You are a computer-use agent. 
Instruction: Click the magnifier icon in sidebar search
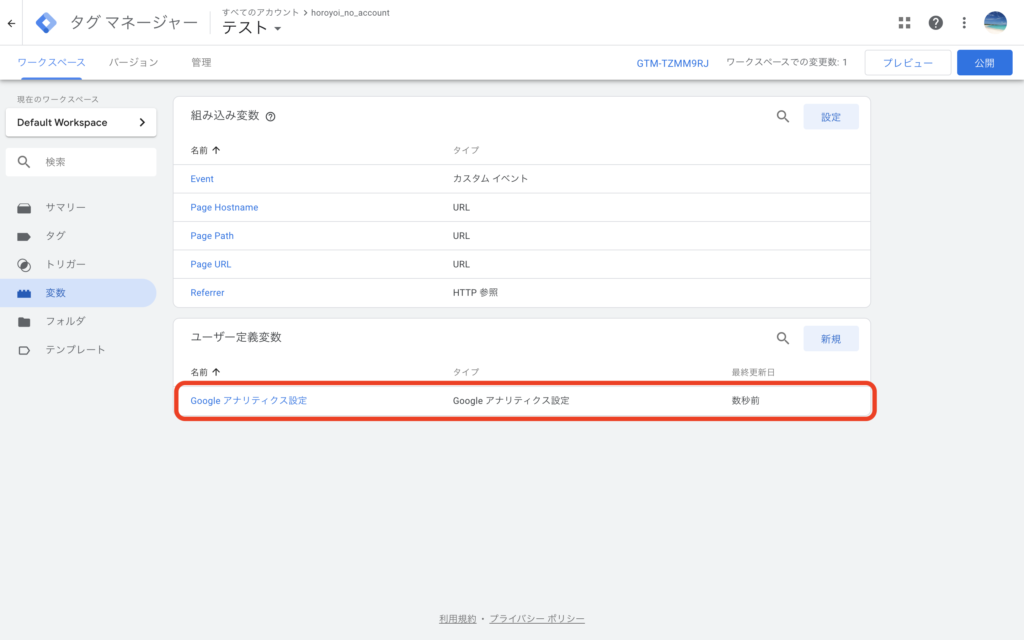pos(24,162)
